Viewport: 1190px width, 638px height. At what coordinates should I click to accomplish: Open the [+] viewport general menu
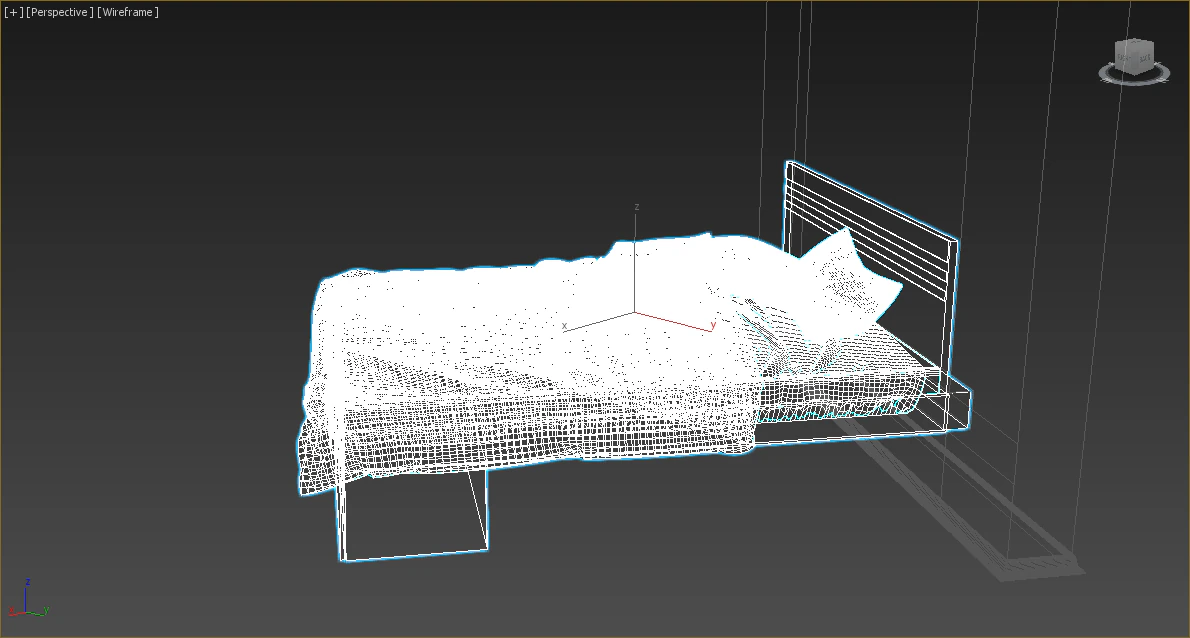(13, 12)
